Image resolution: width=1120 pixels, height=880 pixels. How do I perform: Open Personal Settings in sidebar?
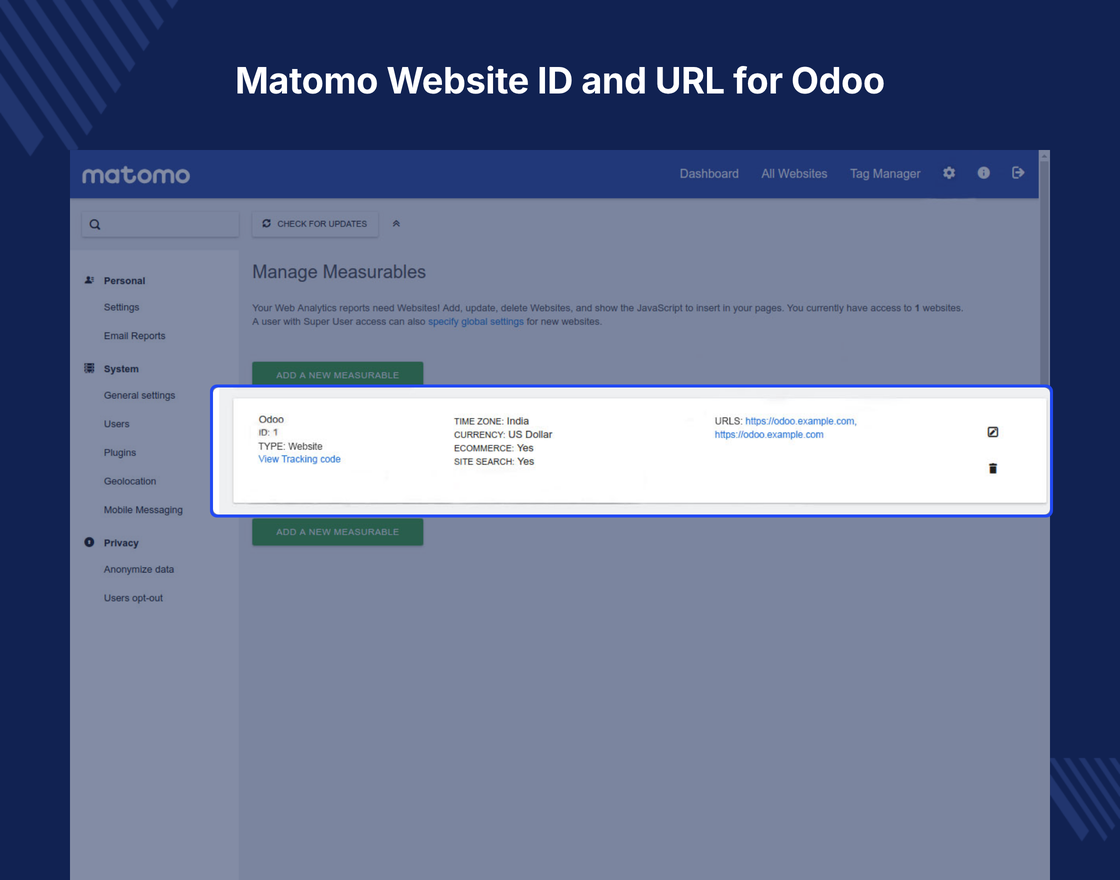point(121,307)
